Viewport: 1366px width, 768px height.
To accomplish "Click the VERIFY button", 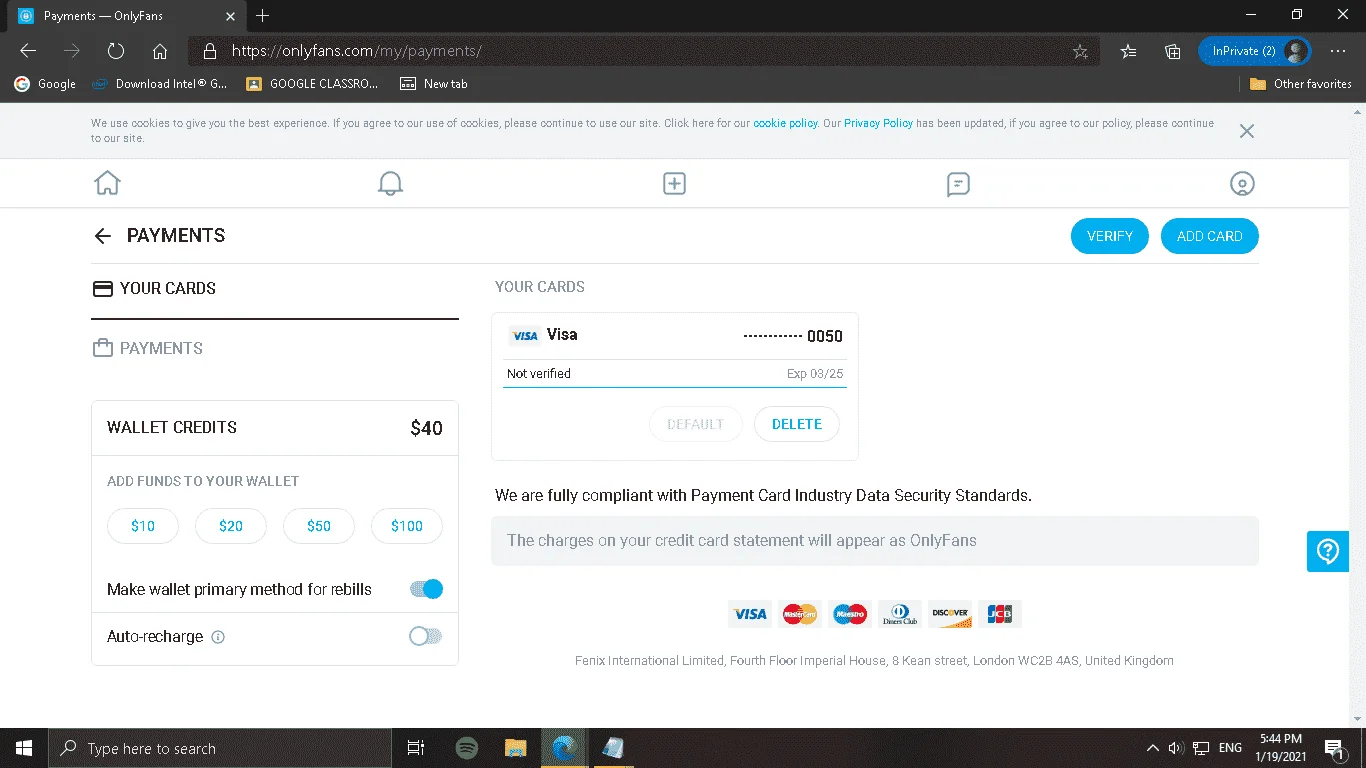I will (1110, 236).
